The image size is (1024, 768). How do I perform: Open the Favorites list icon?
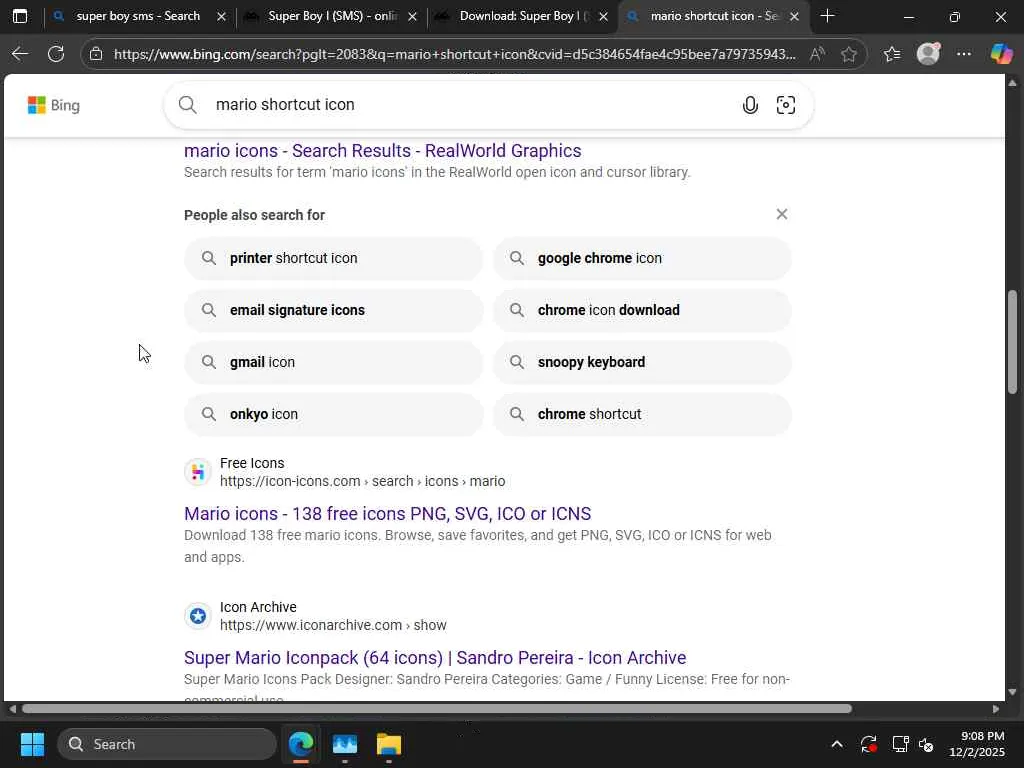(x=891, y=54)
